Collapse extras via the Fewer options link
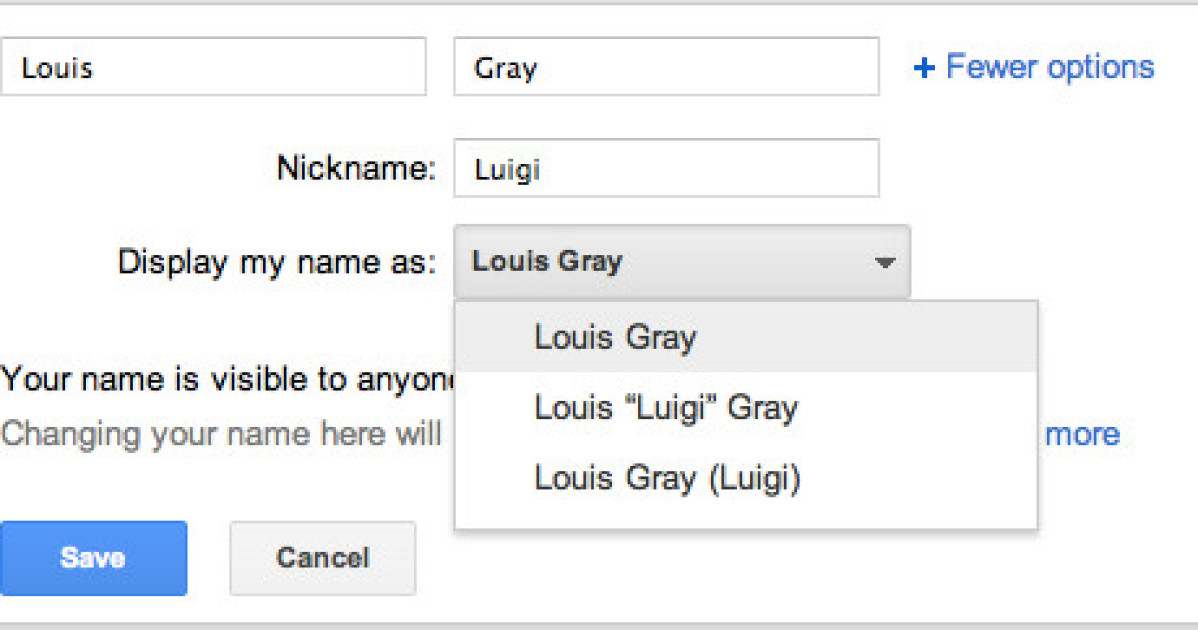This screenshot has width=1198, height=630. 1048,67
